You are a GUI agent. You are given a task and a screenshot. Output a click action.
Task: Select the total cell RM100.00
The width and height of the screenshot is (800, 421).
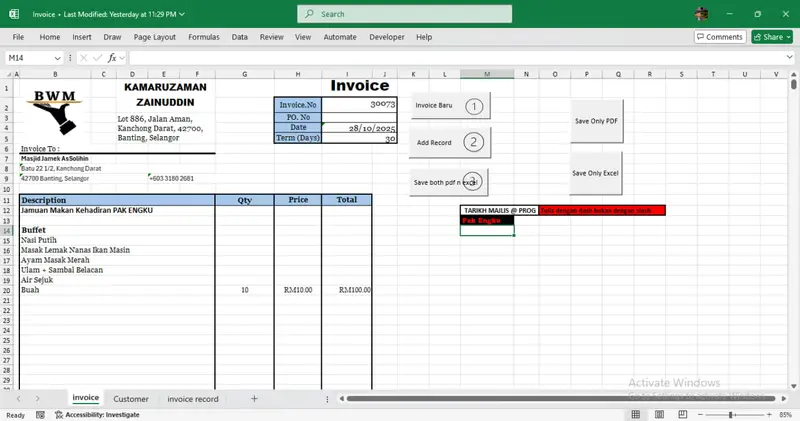[x=347, y=290]
